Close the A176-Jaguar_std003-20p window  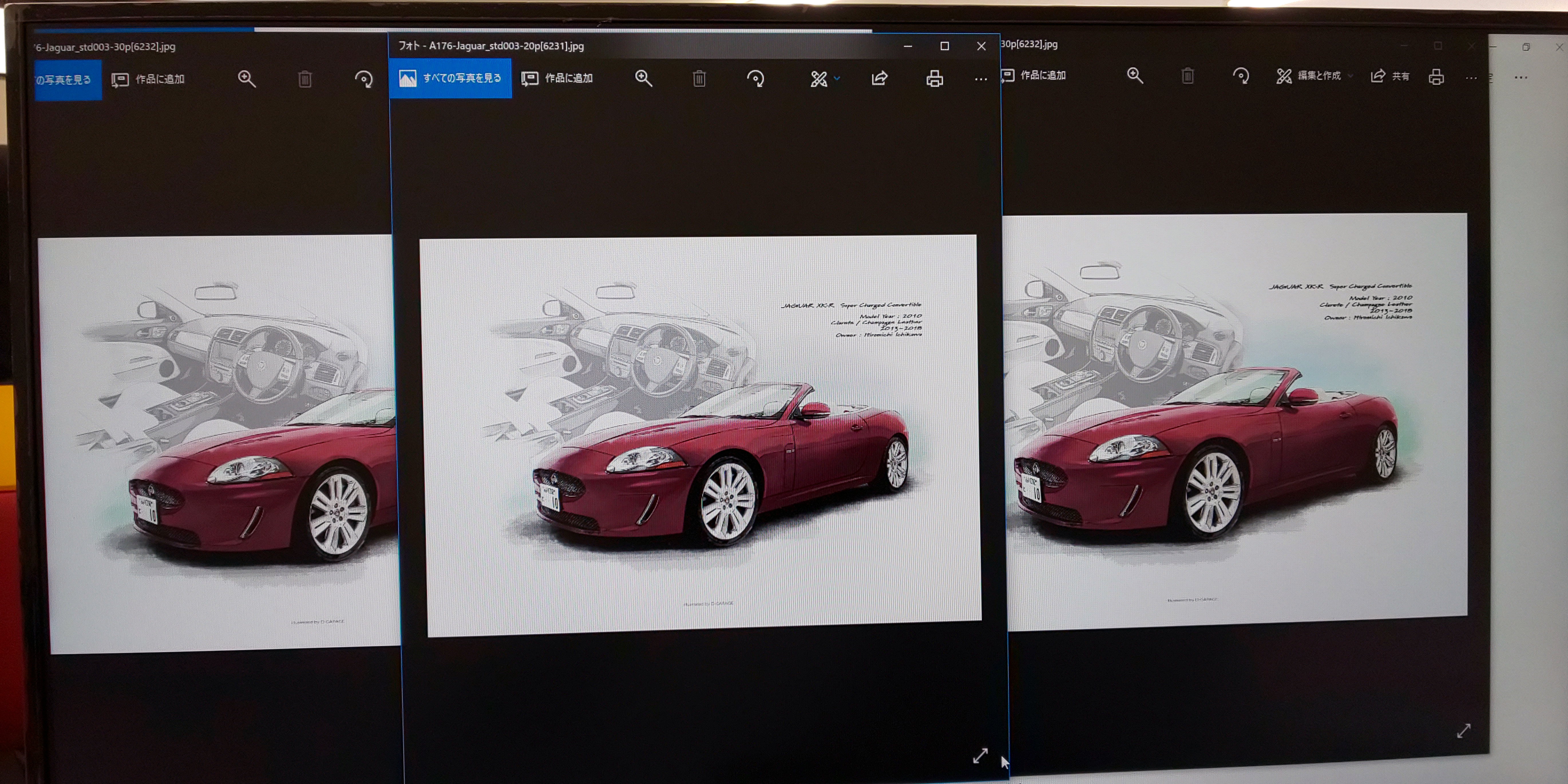pos(981,46)
